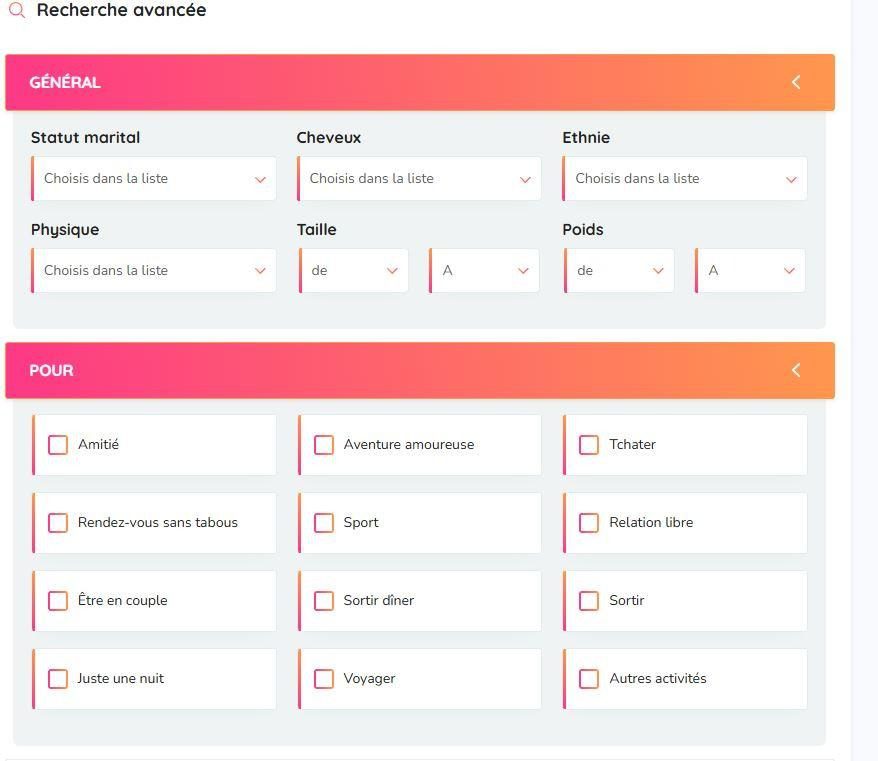The image size is (878, 761).
Task: Select minimum Taille from the 'de' dropdown
Action: tap(354, 271)
